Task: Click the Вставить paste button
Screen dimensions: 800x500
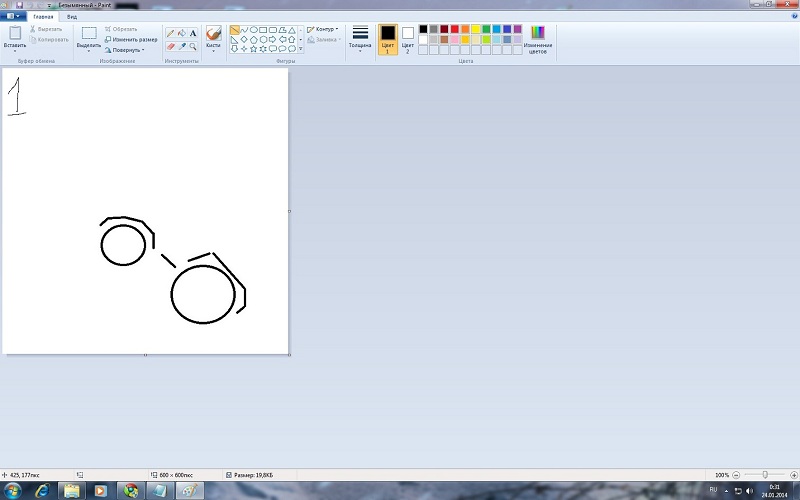Action: point(15,38)
